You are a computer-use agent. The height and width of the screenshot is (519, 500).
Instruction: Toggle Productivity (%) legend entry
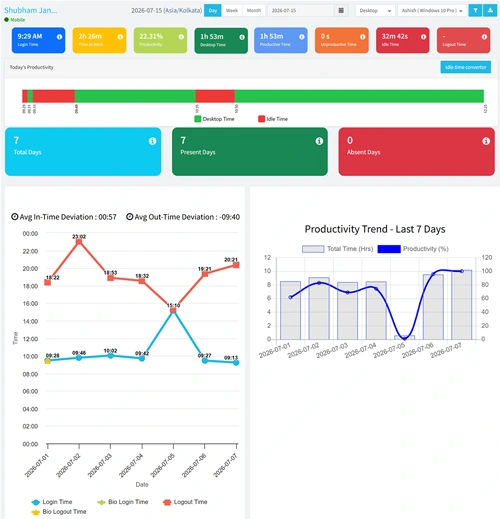point(413,249)
